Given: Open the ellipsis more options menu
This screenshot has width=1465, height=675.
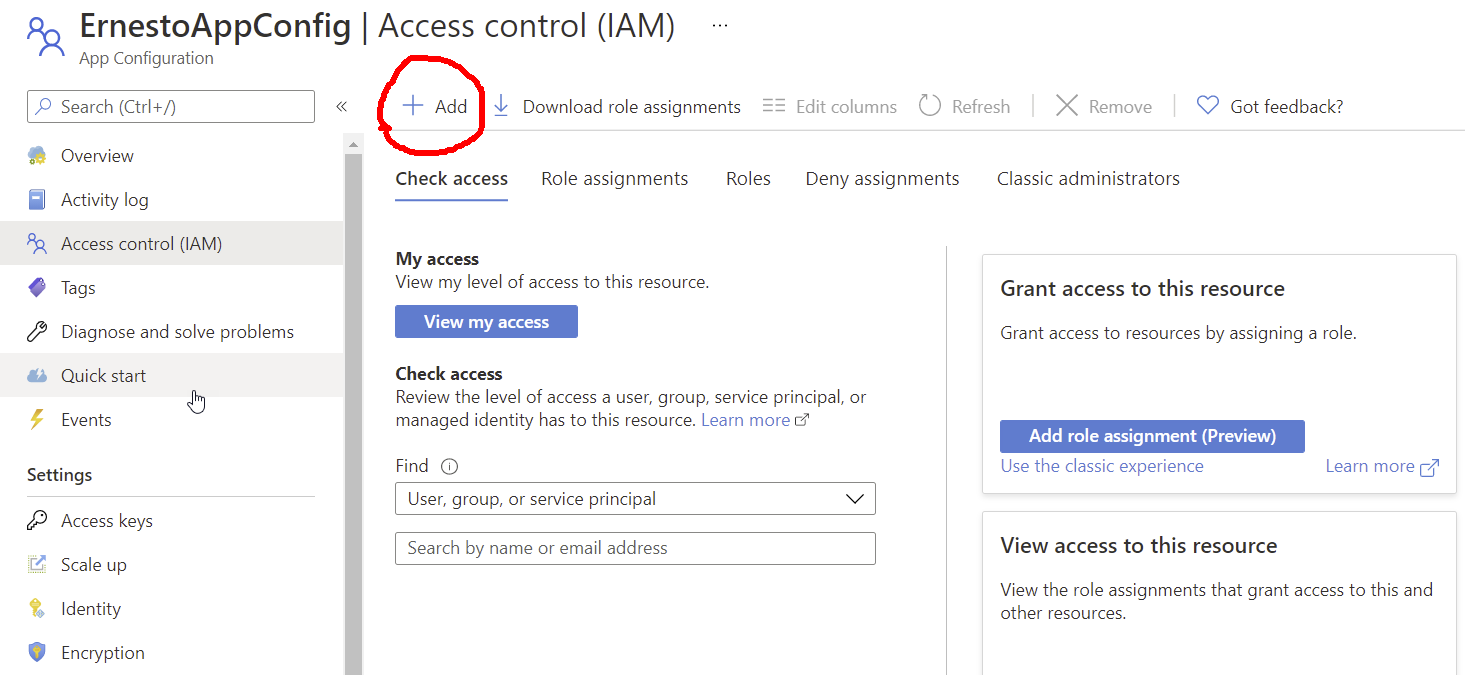Looking at the screenshot, I should coord(720,26).
